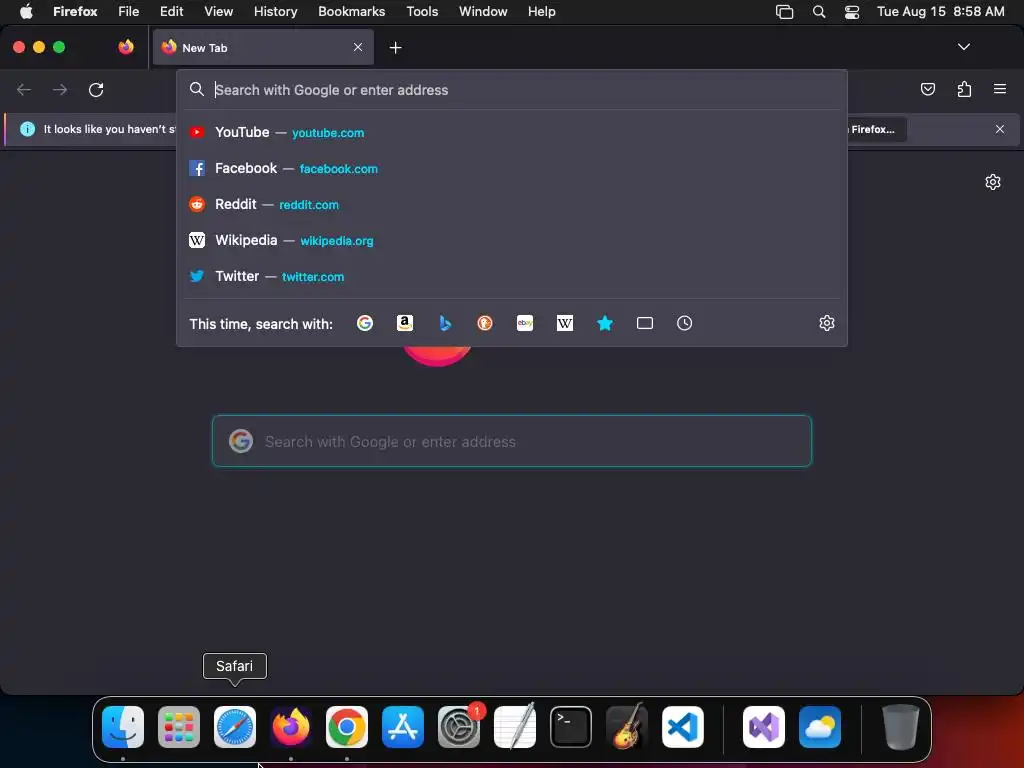Dismiss the info notification bar

click(1000, 129)
